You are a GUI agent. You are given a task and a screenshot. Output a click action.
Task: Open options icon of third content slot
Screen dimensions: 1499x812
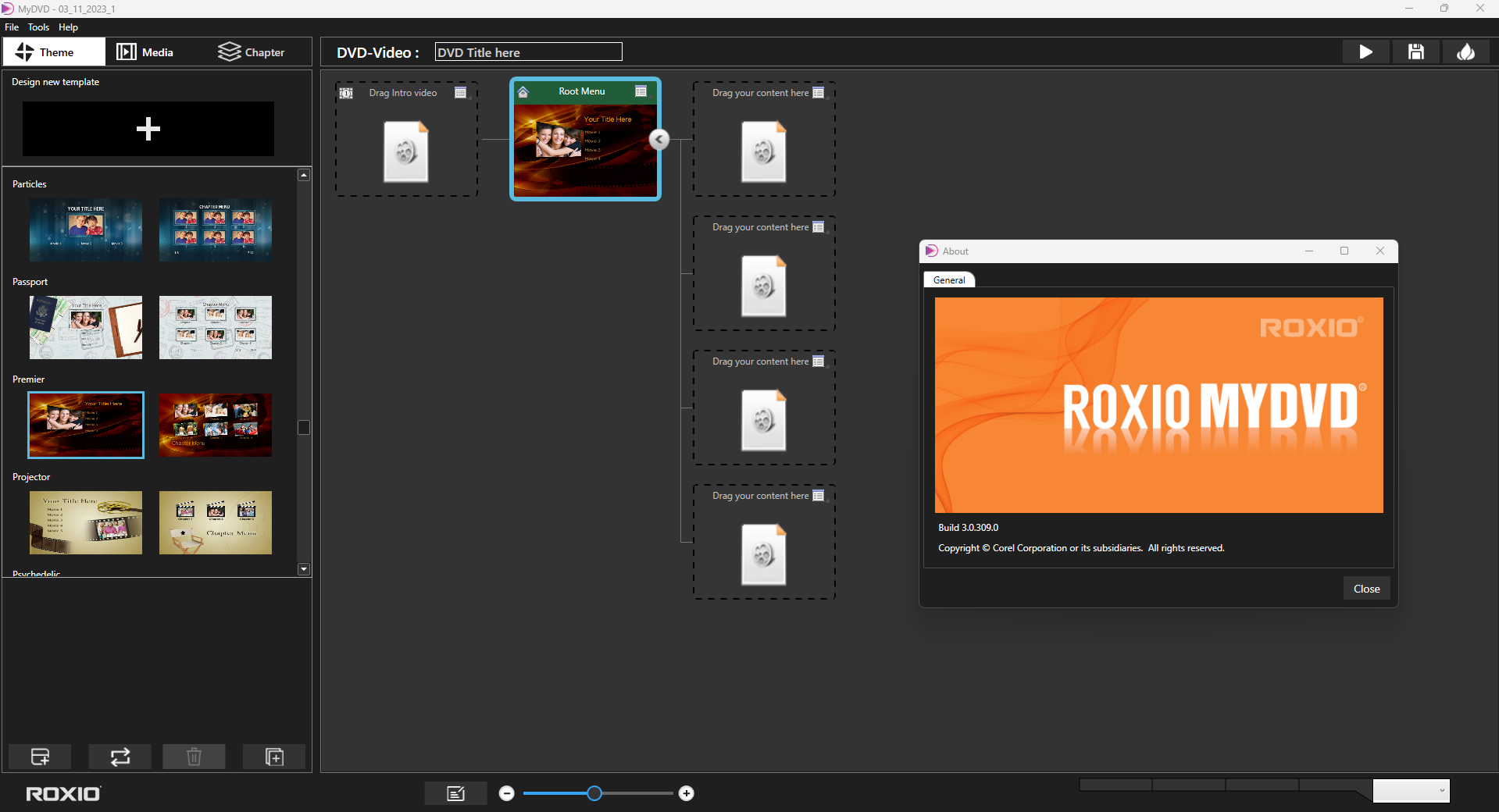pyautogui.click(x=819, y=361)
